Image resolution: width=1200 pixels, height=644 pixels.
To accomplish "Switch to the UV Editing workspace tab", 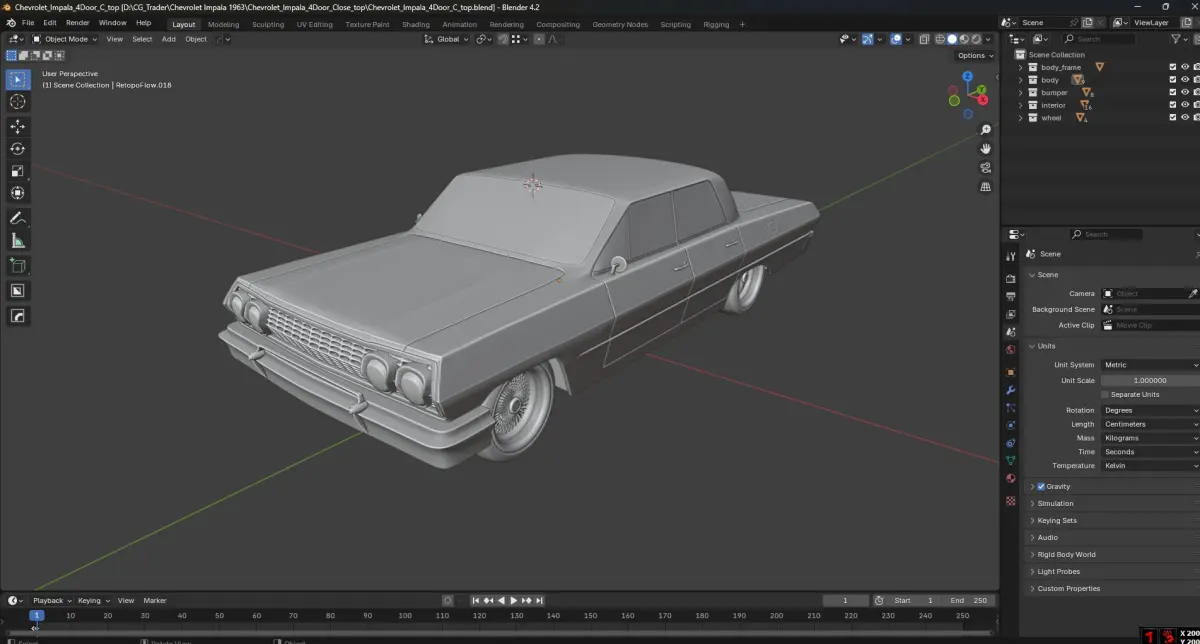I will (x=314, y=24).
